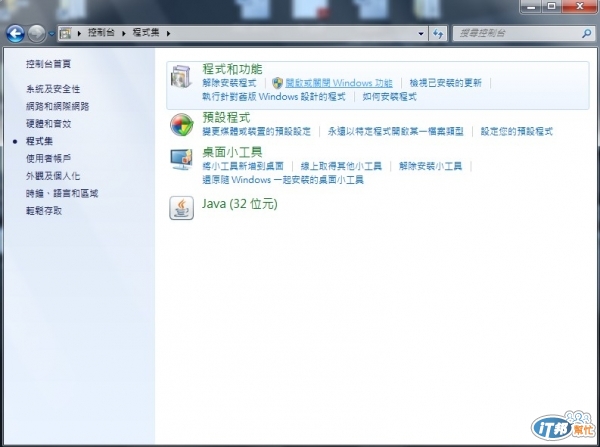Click 變更媒體或裝置的預設設定 link
The image size is (600, 447).
[x=256, y=132]
